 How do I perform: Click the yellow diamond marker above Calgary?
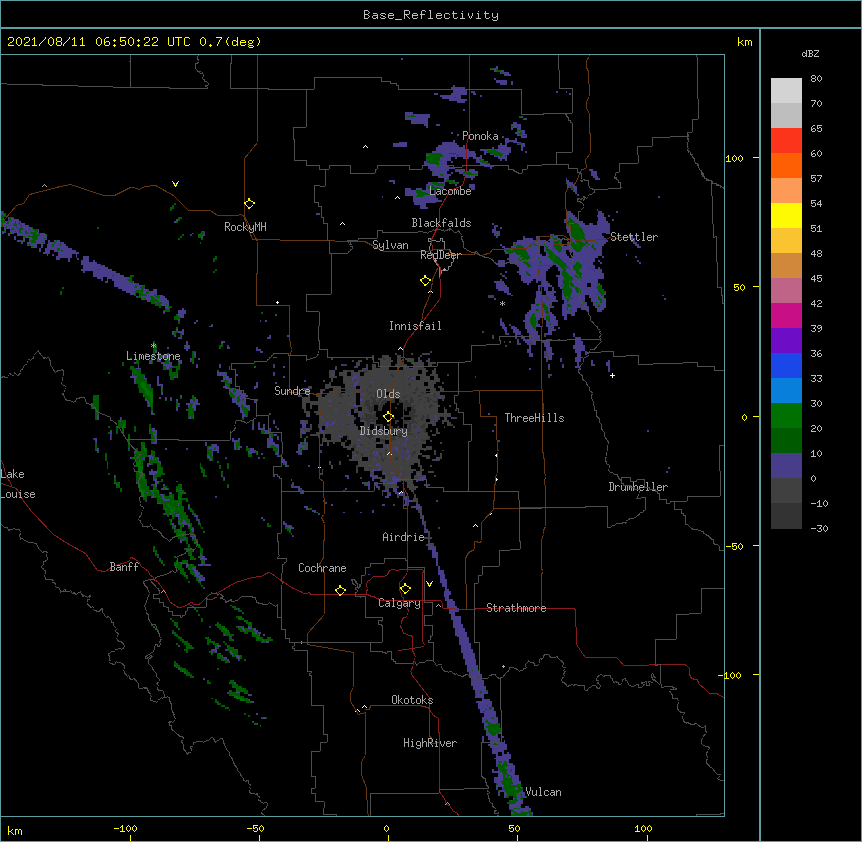(x=405, y=589)
